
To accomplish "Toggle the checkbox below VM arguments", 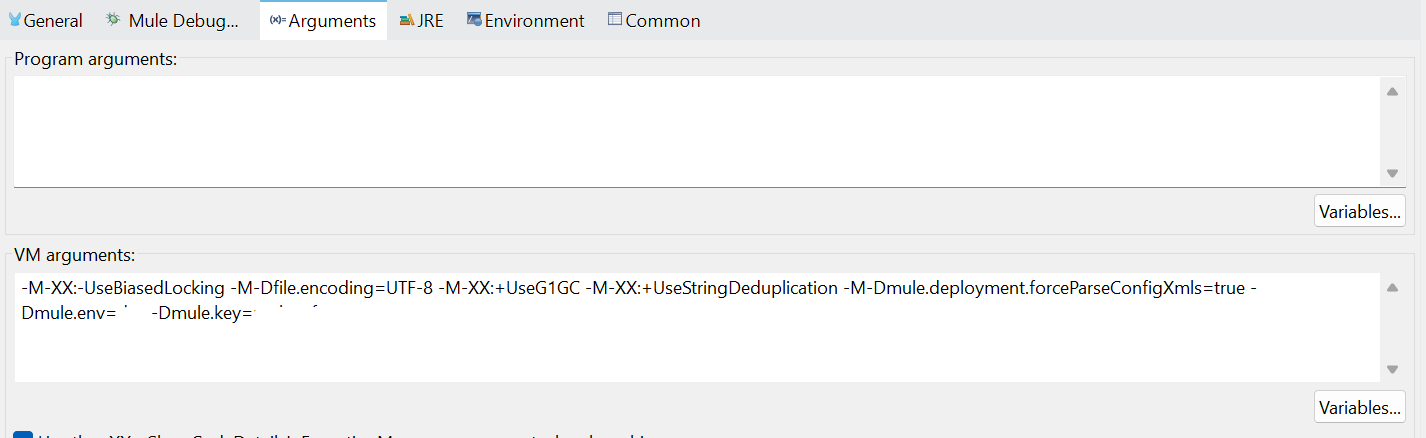I will click(x=22, y=435).
